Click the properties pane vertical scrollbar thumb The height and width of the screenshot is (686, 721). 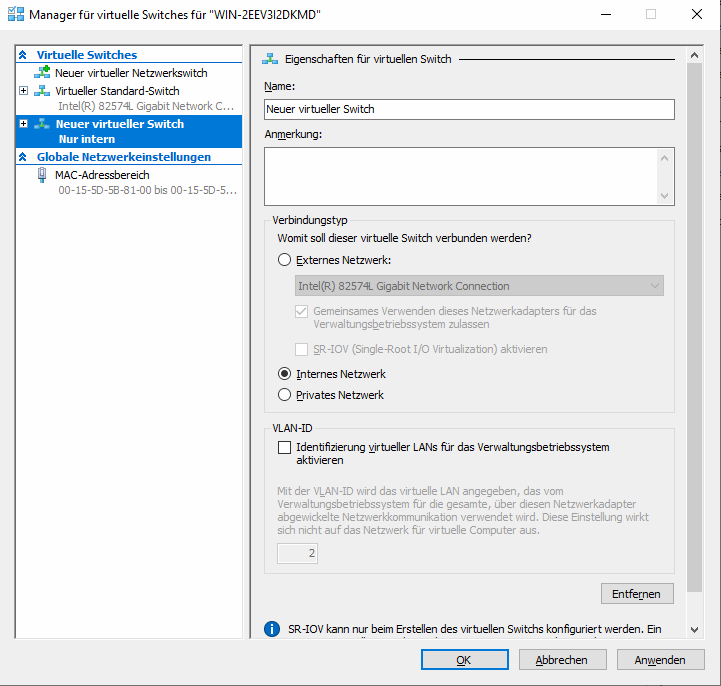tap(694, 327)
